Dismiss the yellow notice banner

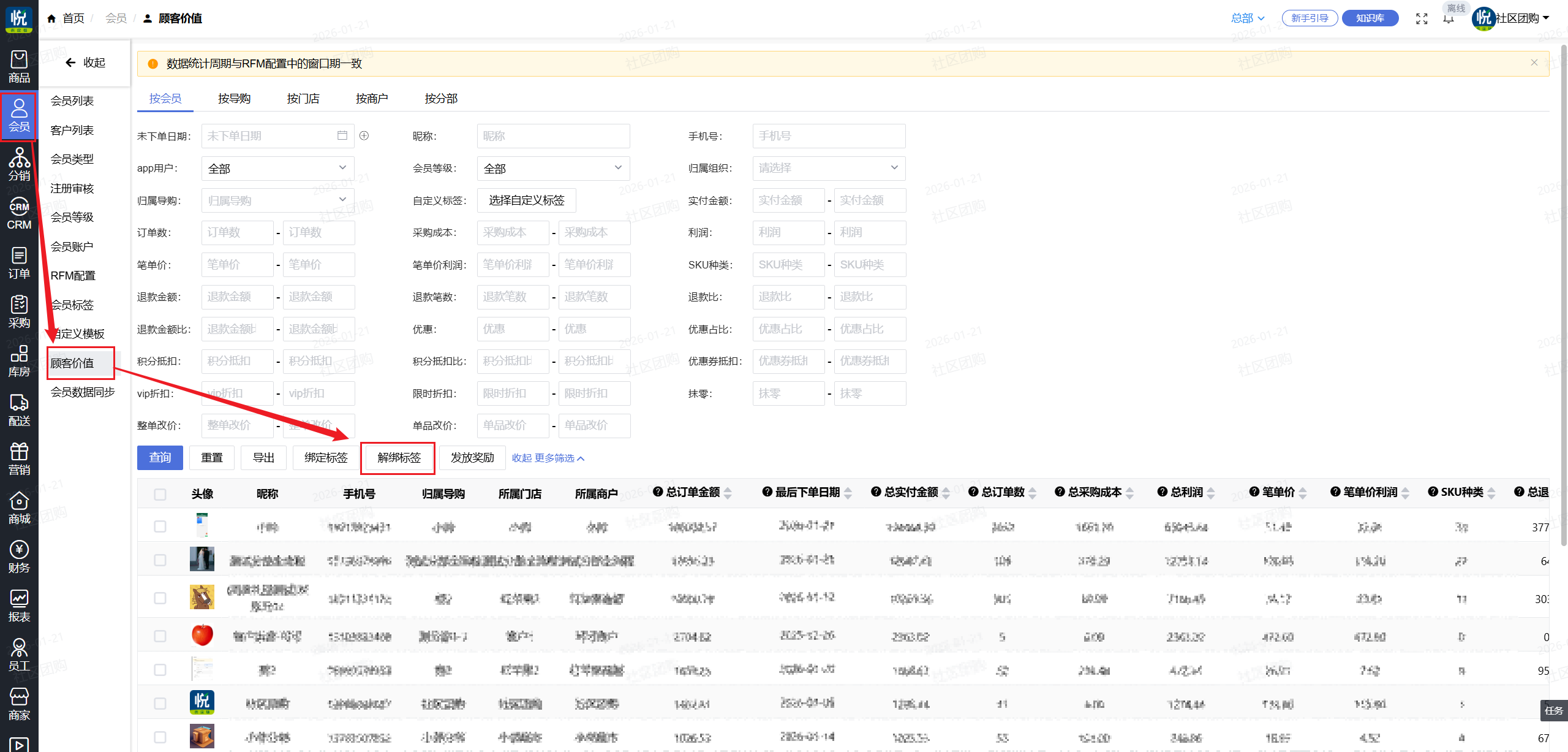tap(1534, 63)
